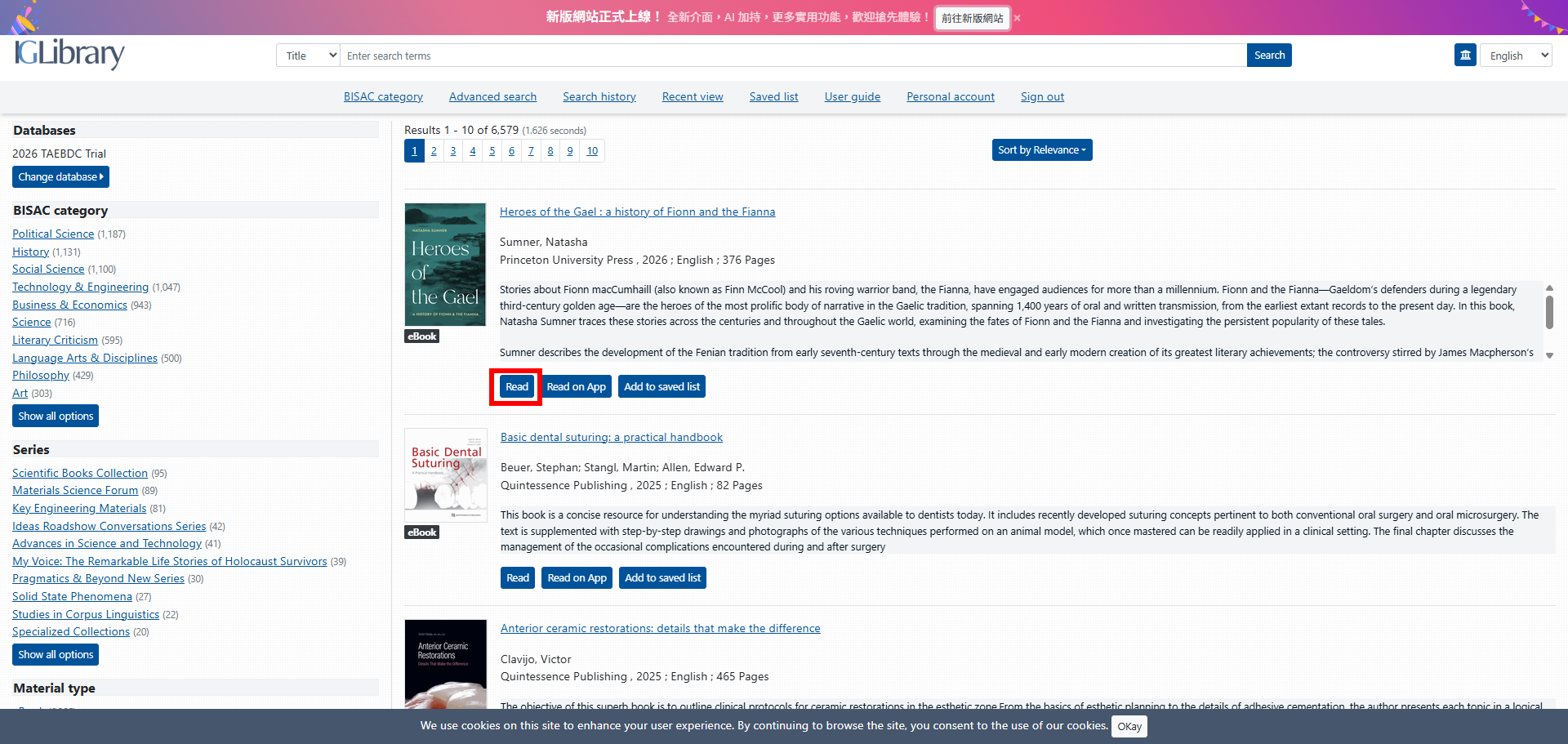Filter by Political Science category
Image resolution: width=1568 pixels, height=744 pixels.
point(53,234)
